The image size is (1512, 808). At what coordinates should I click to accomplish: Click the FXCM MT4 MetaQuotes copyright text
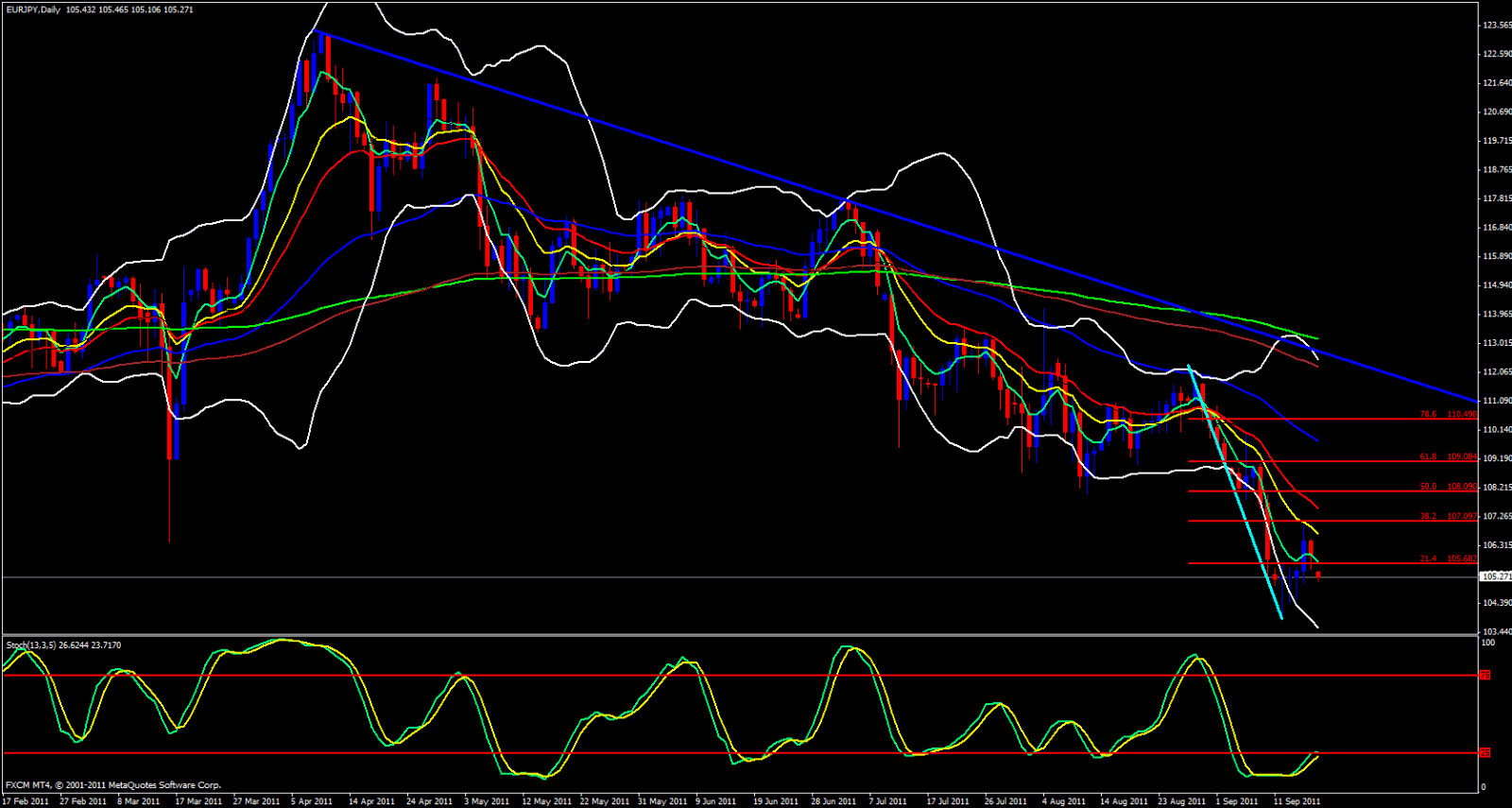coord(113,785)
